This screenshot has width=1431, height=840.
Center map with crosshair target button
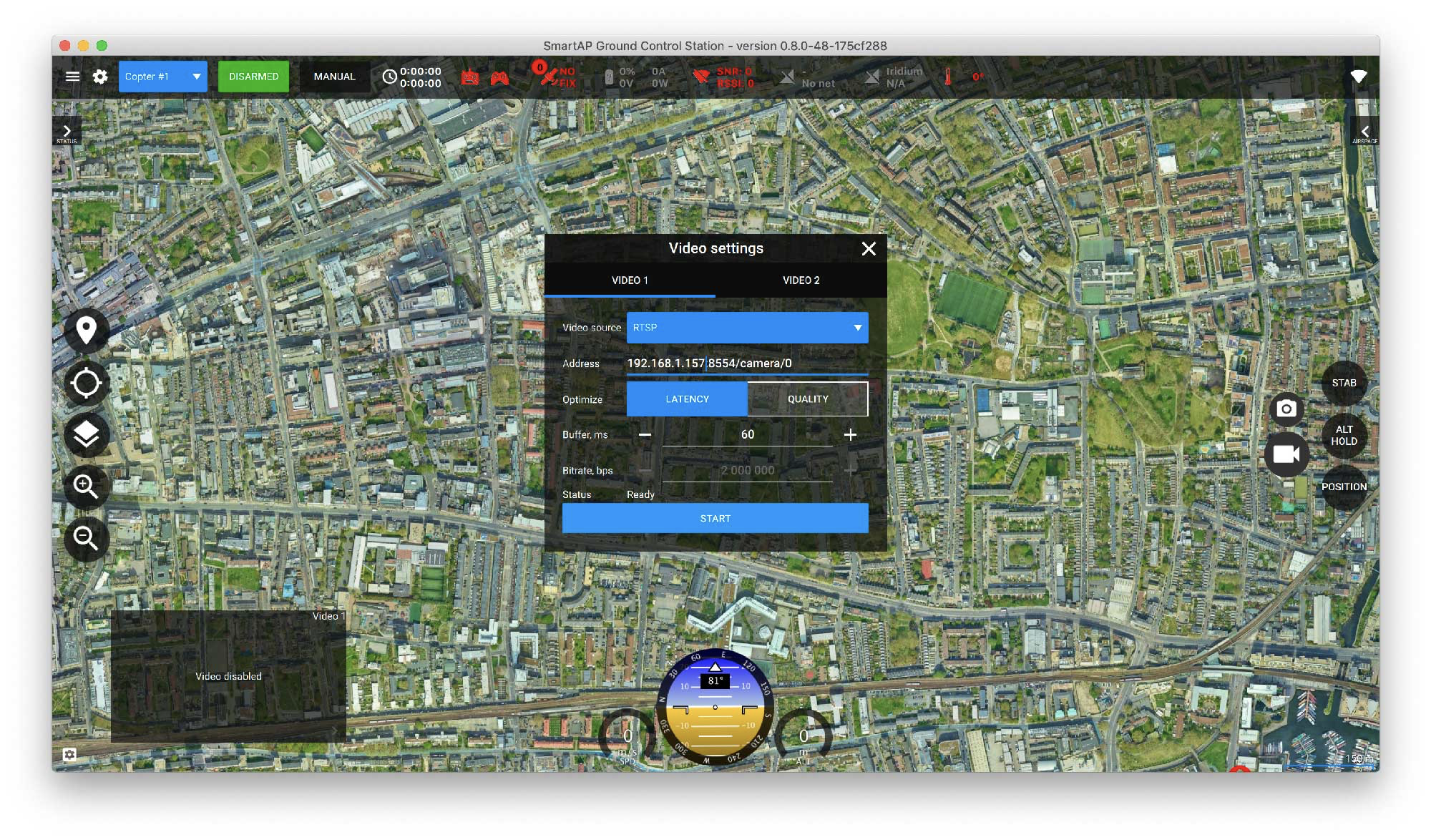click(86, 383)
